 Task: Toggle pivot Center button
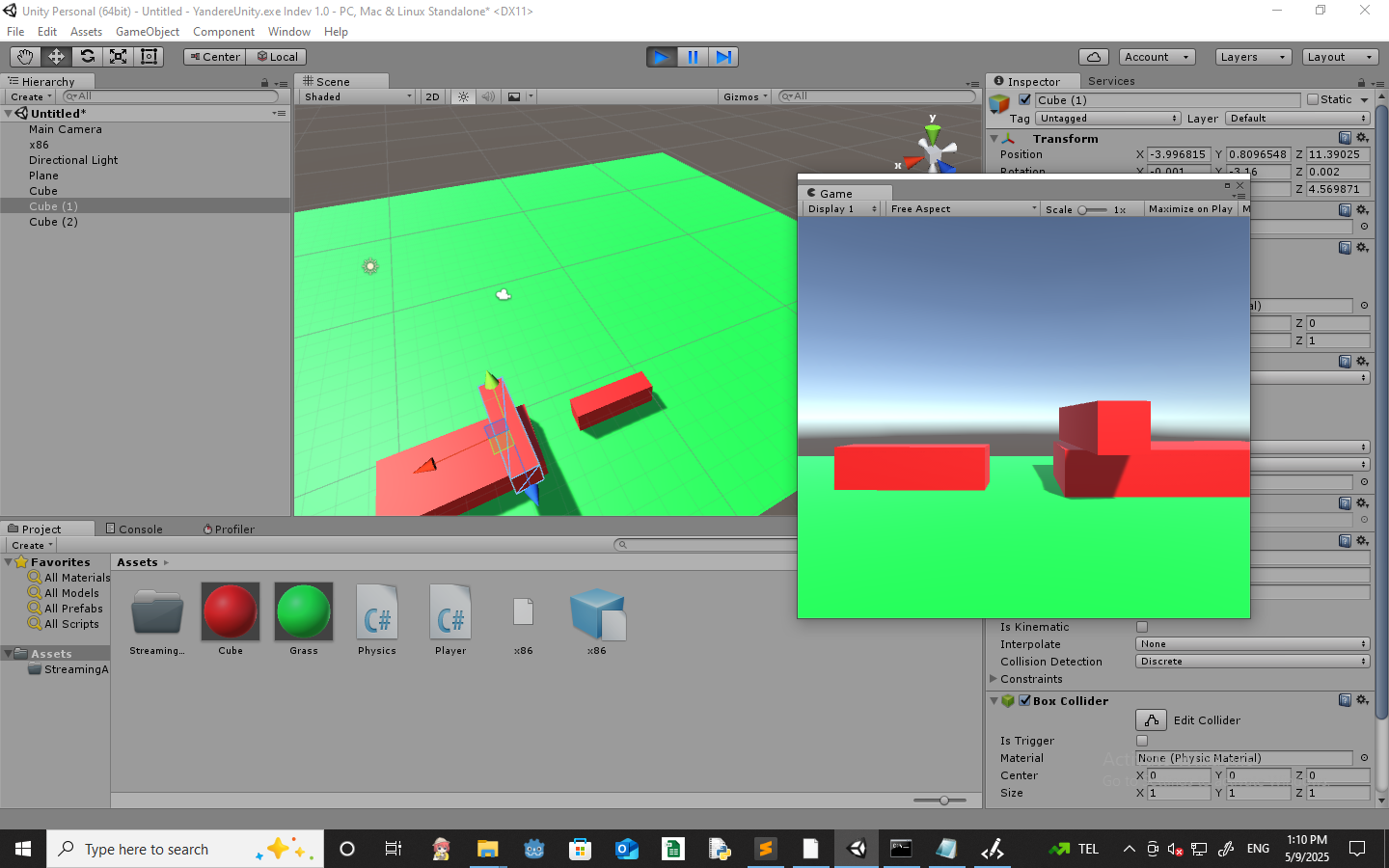(214, 57)
